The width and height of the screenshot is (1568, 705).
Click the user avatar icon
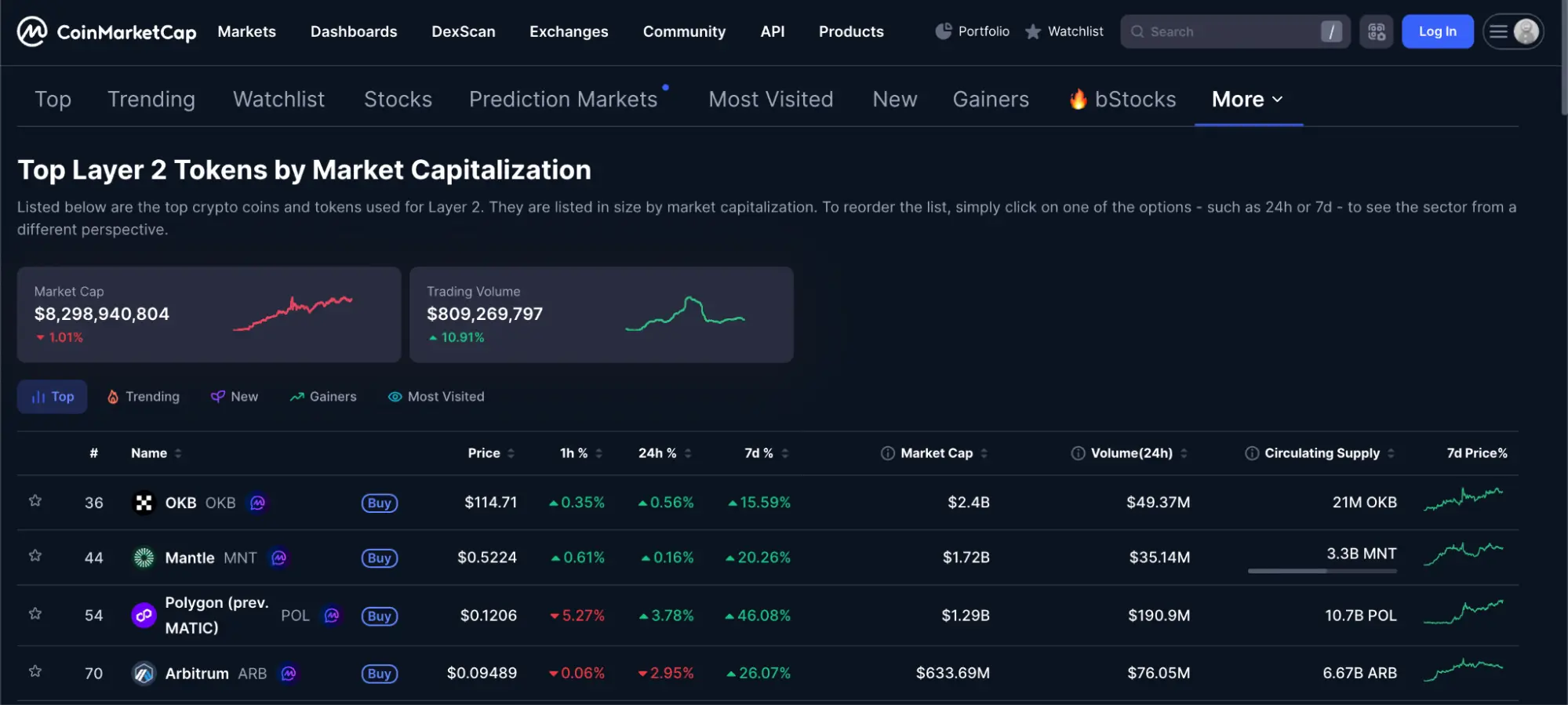pos(1526,31)
